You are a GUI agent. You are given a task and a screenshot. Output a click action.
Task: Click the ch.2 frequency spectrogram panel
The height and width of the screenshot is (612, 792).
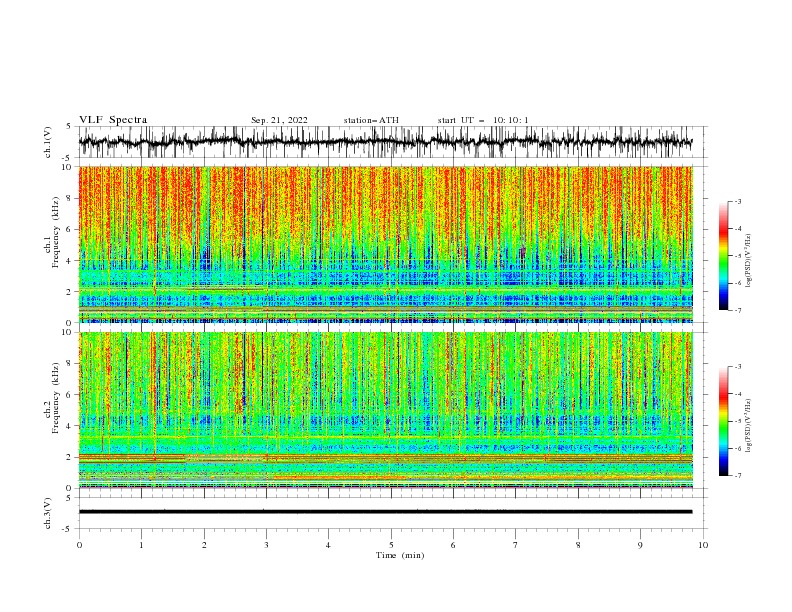(x=385, y=410)
